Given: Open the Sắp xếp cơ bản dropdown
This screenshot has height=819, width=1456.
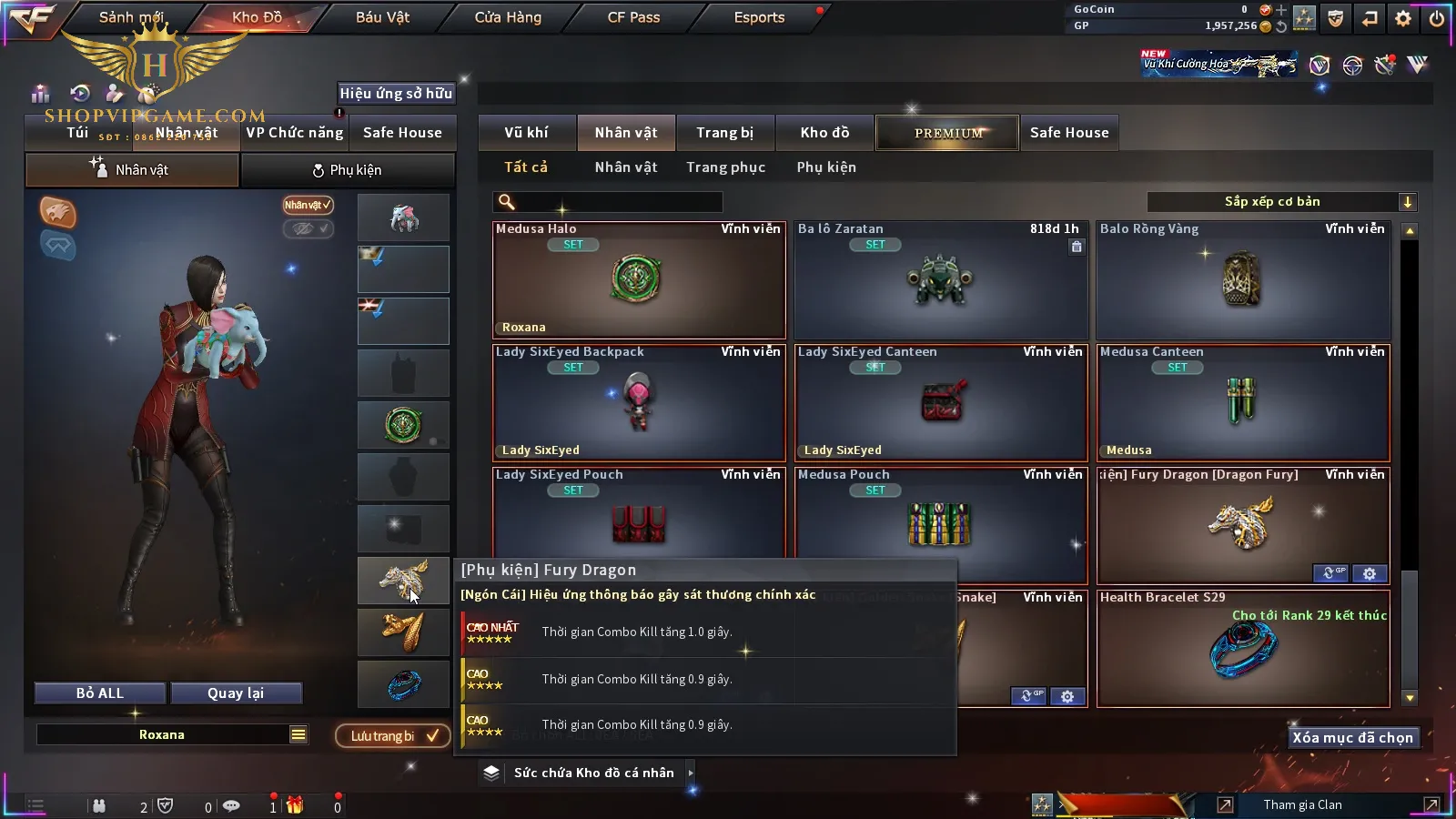Looking at the screenshot, I should tap(1281, 202).
